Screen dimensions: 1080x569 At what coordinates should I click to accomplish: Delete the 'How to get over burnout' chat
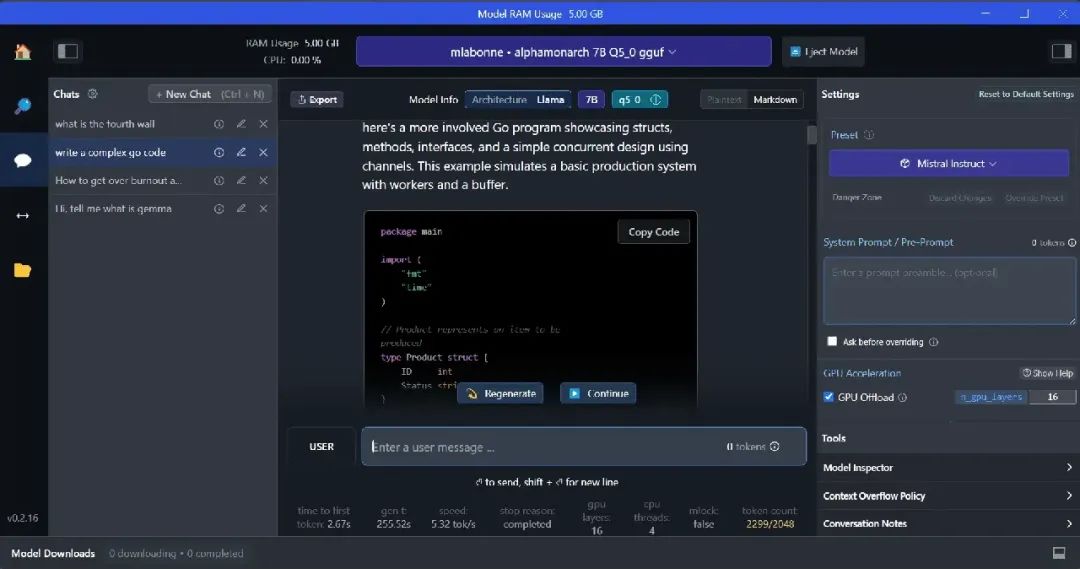click(x=263, y=180)
